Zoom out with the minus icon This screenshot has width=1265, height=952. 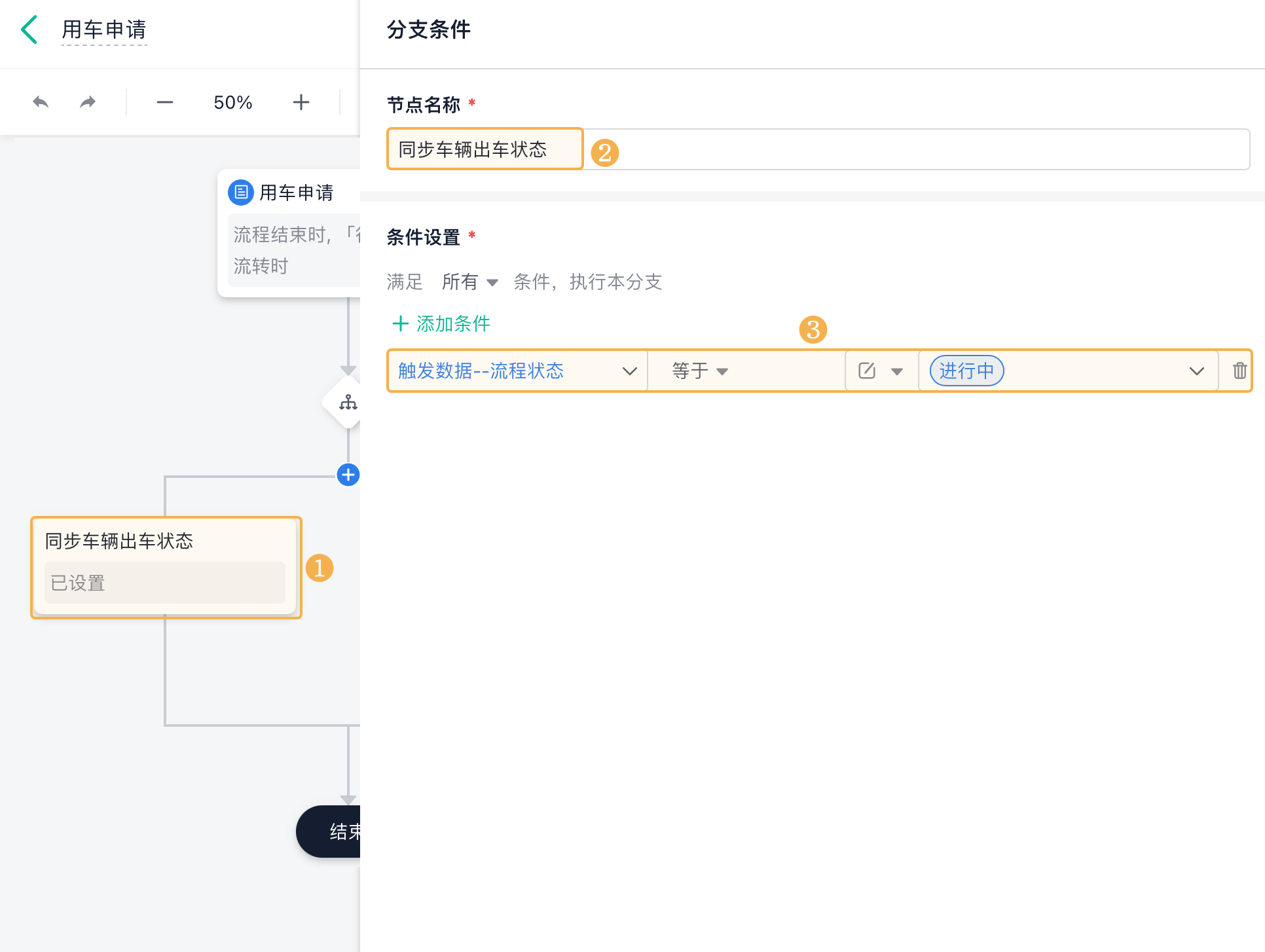pos(165,102)
